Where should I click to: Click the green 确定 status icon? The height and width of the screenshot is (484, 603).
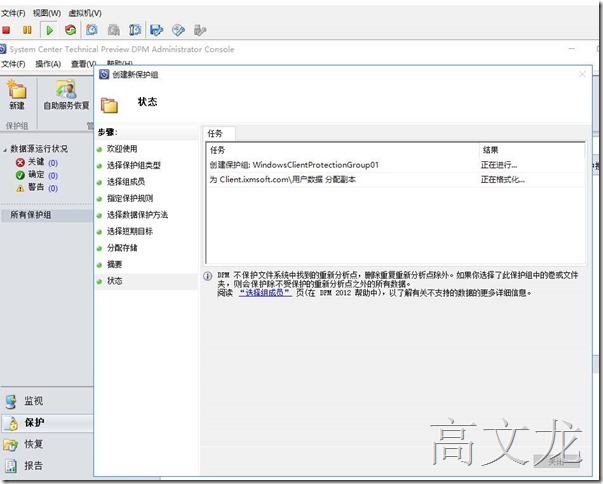pos(20,175)
